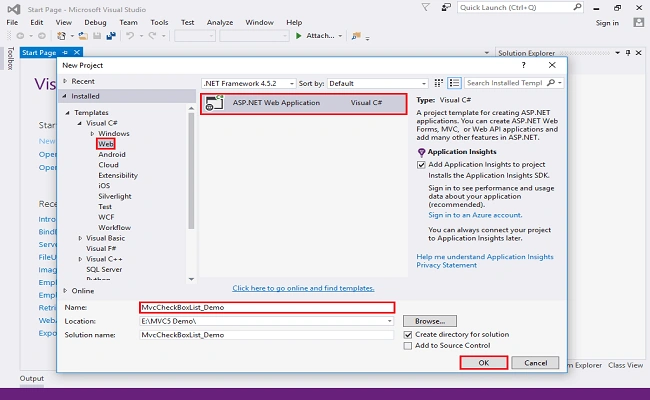650x400 pixels.
Task: Click the Save All toolbar icon
Action: coord(111,36)
